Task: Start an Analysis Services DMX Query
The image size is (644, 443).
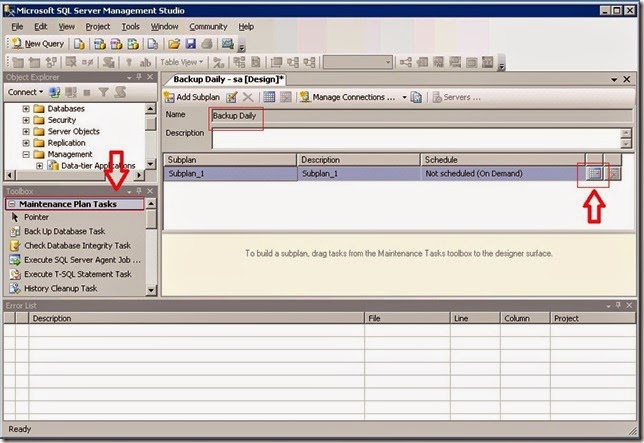Action: (x=116, y=44)
